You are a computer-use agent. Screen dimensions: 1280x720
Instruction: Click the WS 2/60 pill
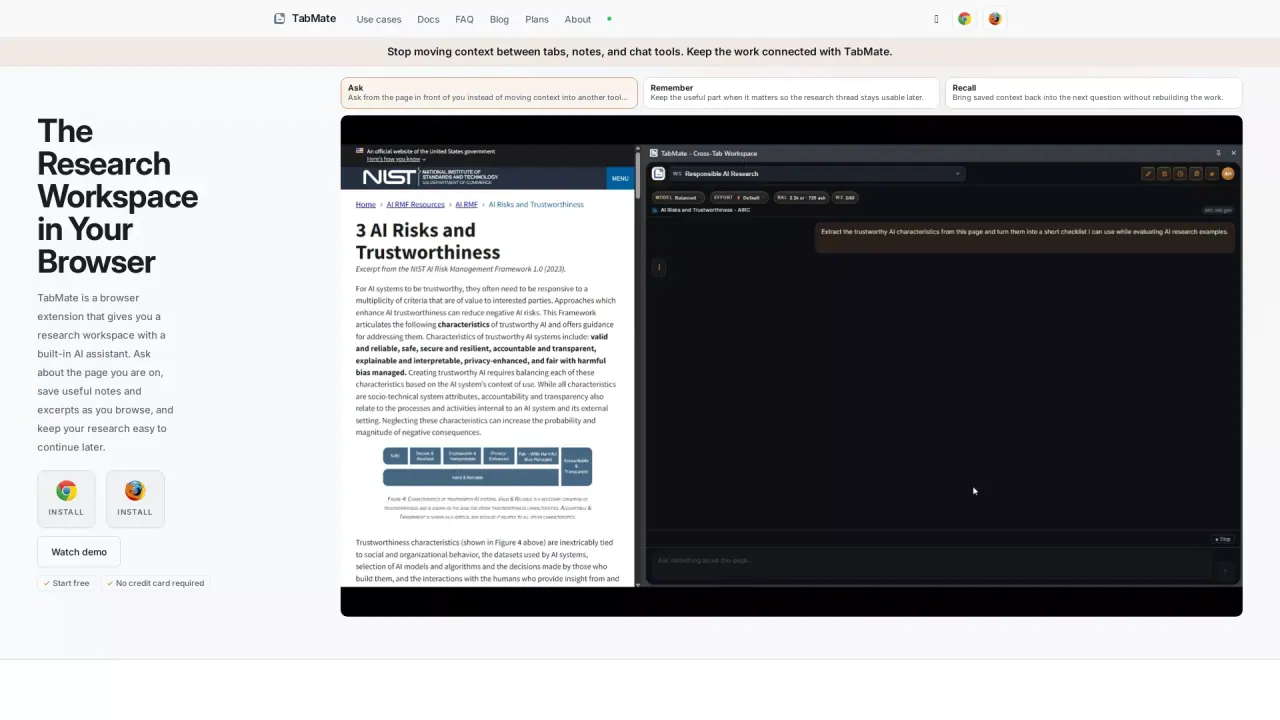(x=845, y=198)
